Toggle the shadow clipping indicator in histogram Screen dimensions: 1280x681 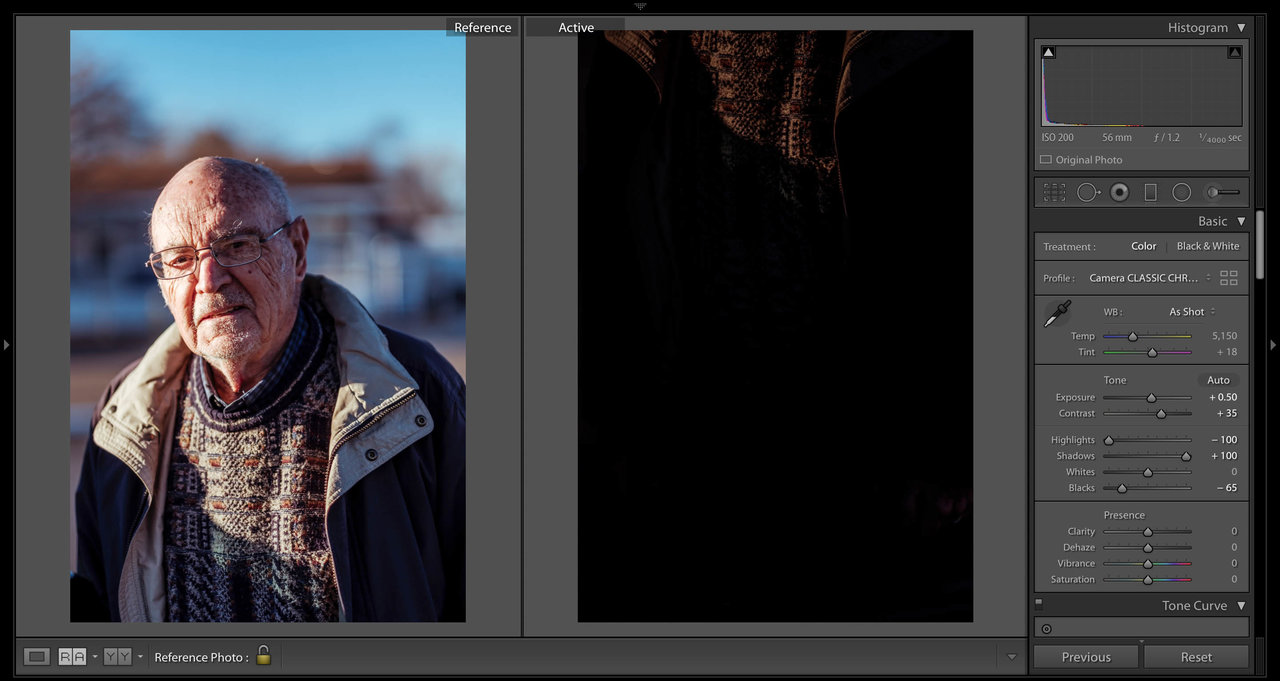1048,52
